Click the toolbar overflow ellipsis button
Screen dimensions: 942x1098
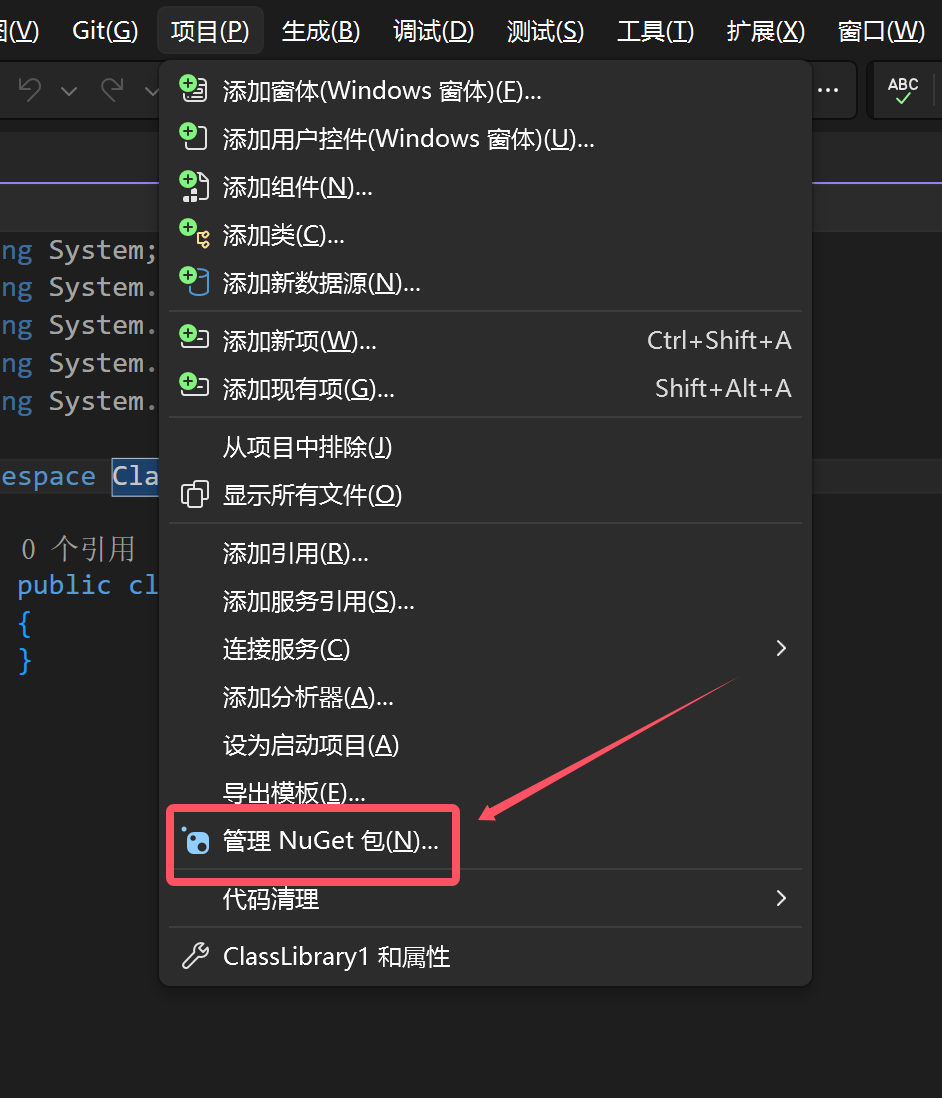(828, 90)
